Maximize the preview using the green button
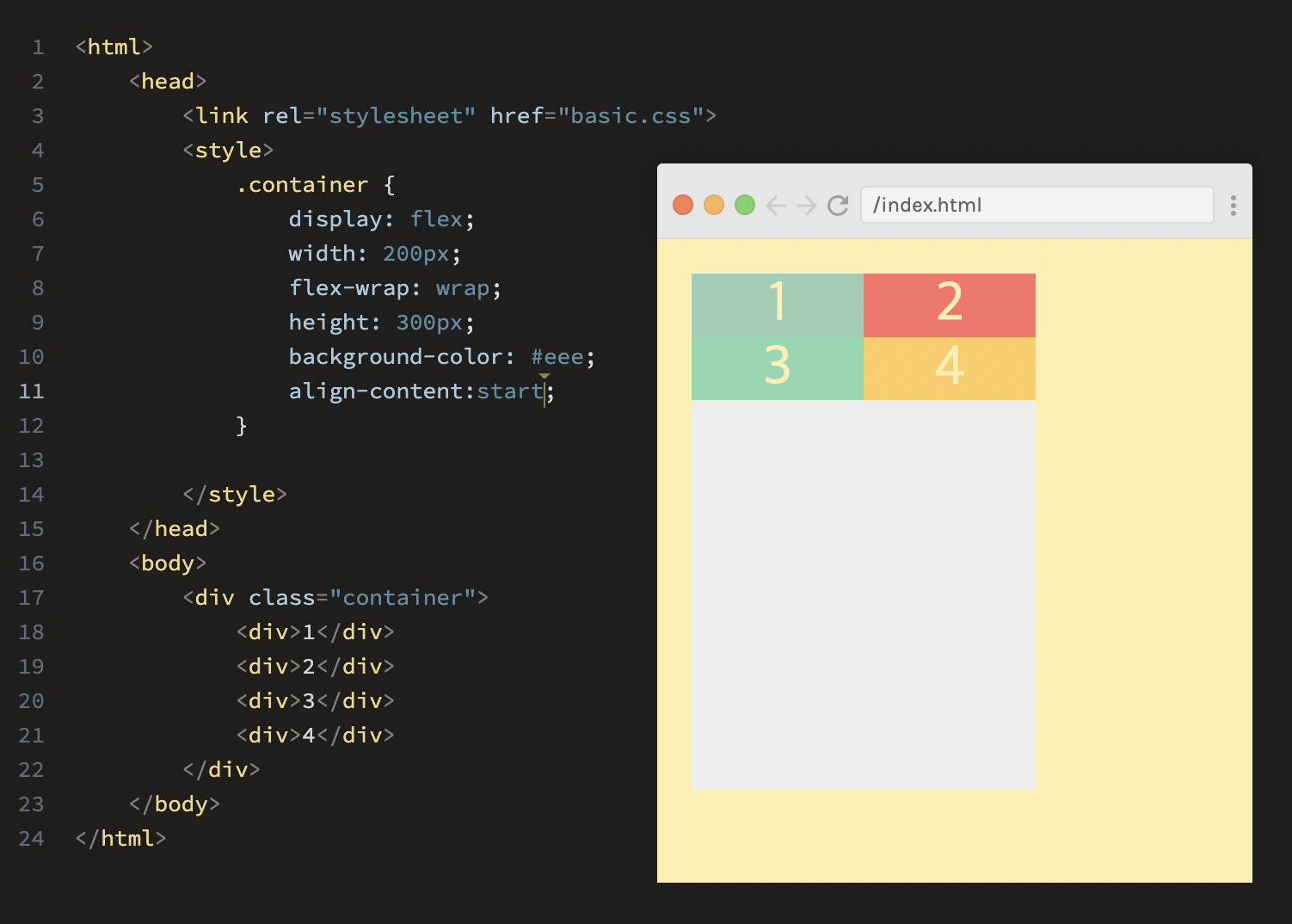The width and height of the screenshot is (1292, 924). click(745, 205)
